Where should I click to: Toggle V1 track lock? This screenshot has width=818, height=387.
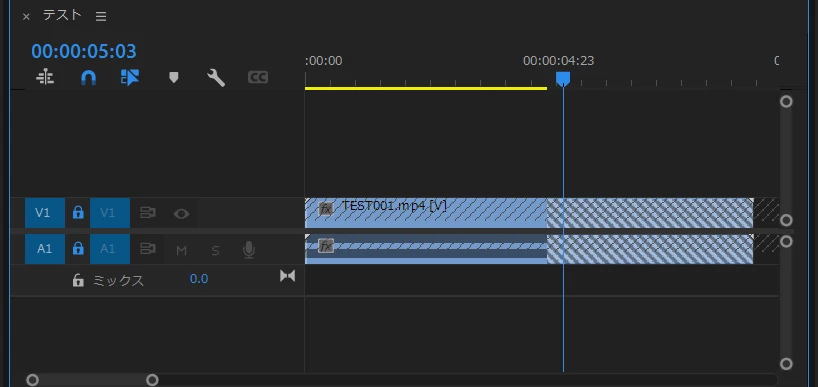coord(78,213)
